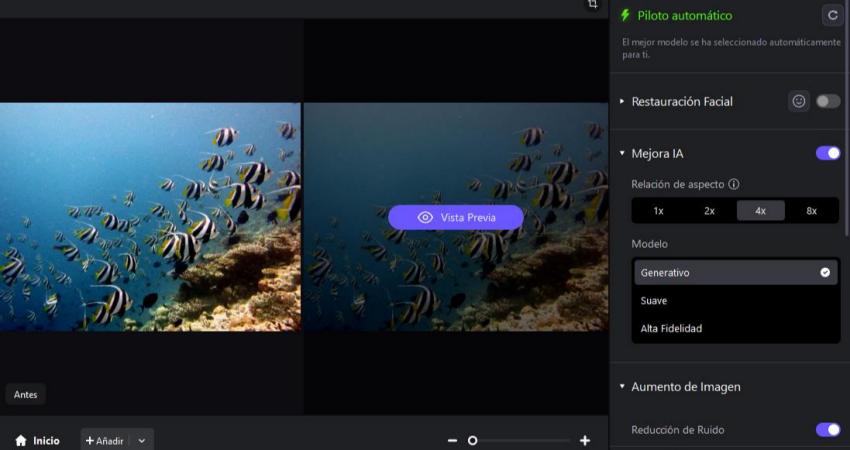850x450 pixels.
Task: Select the 2x upscale option
Action: pyautogui.click(x=709, y=211)
